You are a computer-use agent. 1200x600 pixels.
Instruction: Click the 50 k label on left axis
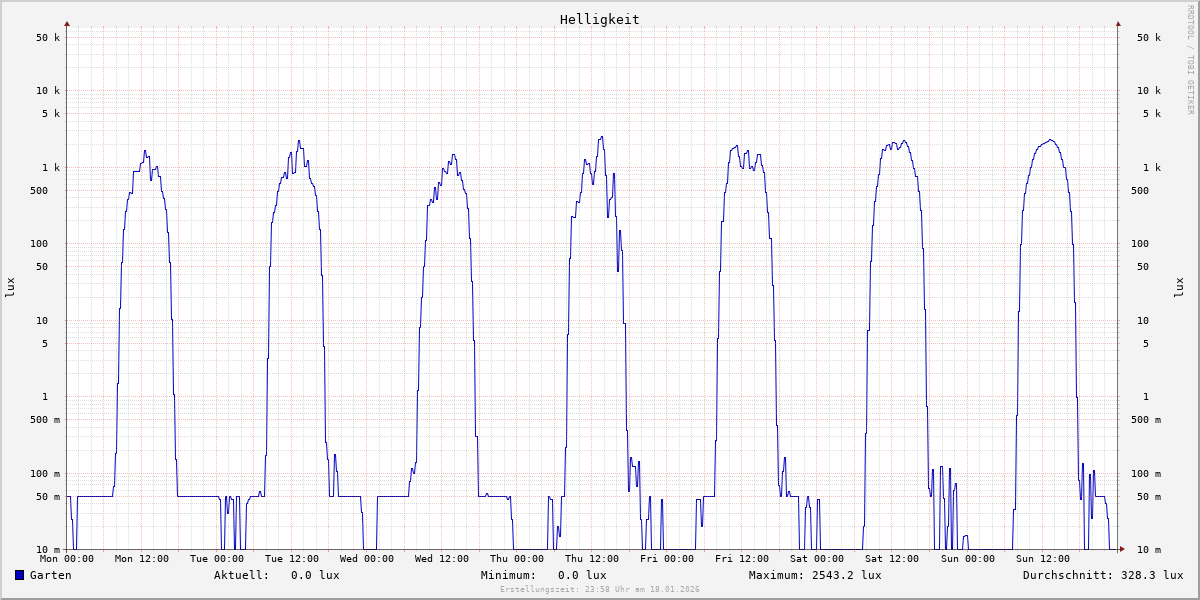point(48,38)
